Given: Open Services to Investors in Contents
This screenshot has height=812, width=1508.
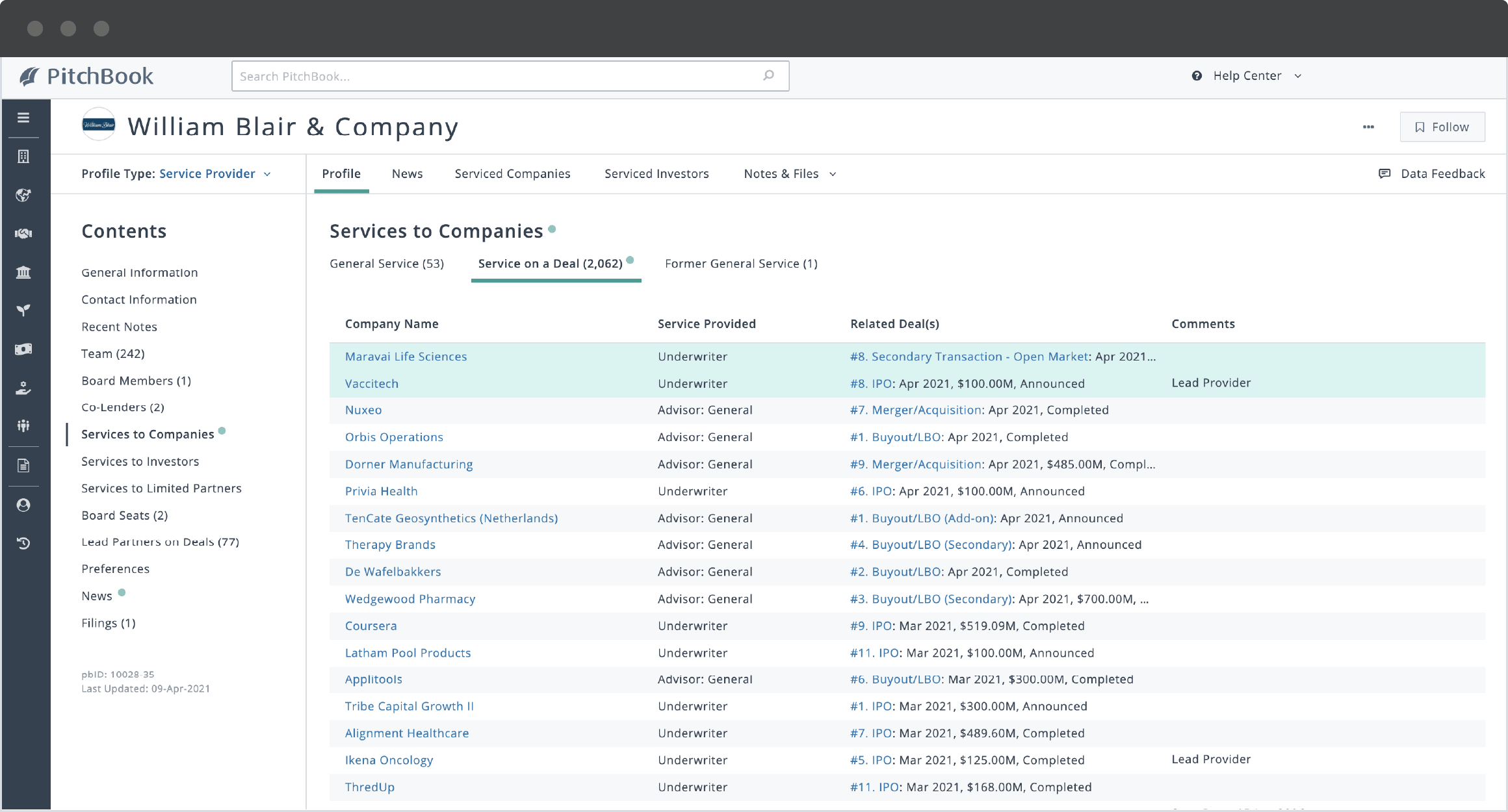Looking at the screenshot, I should coord(140,461).
